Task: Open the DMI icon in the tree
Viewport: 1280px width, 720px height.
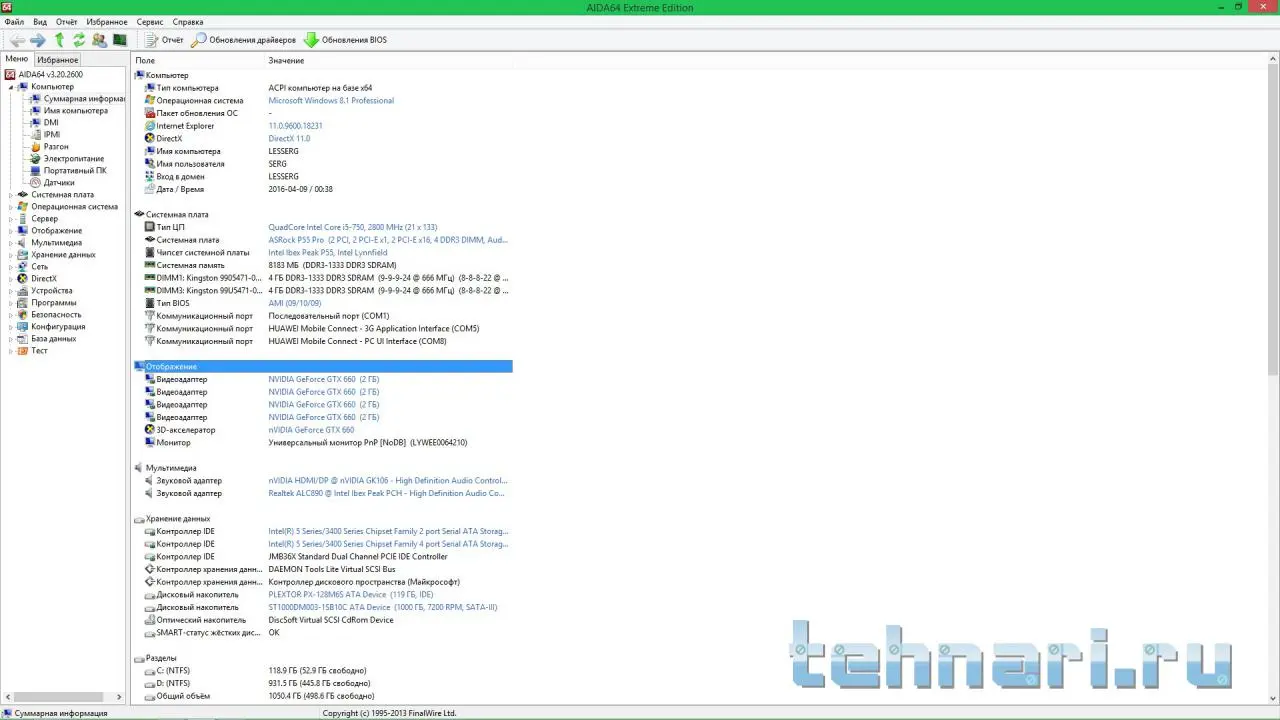Action: pos(35,123)
